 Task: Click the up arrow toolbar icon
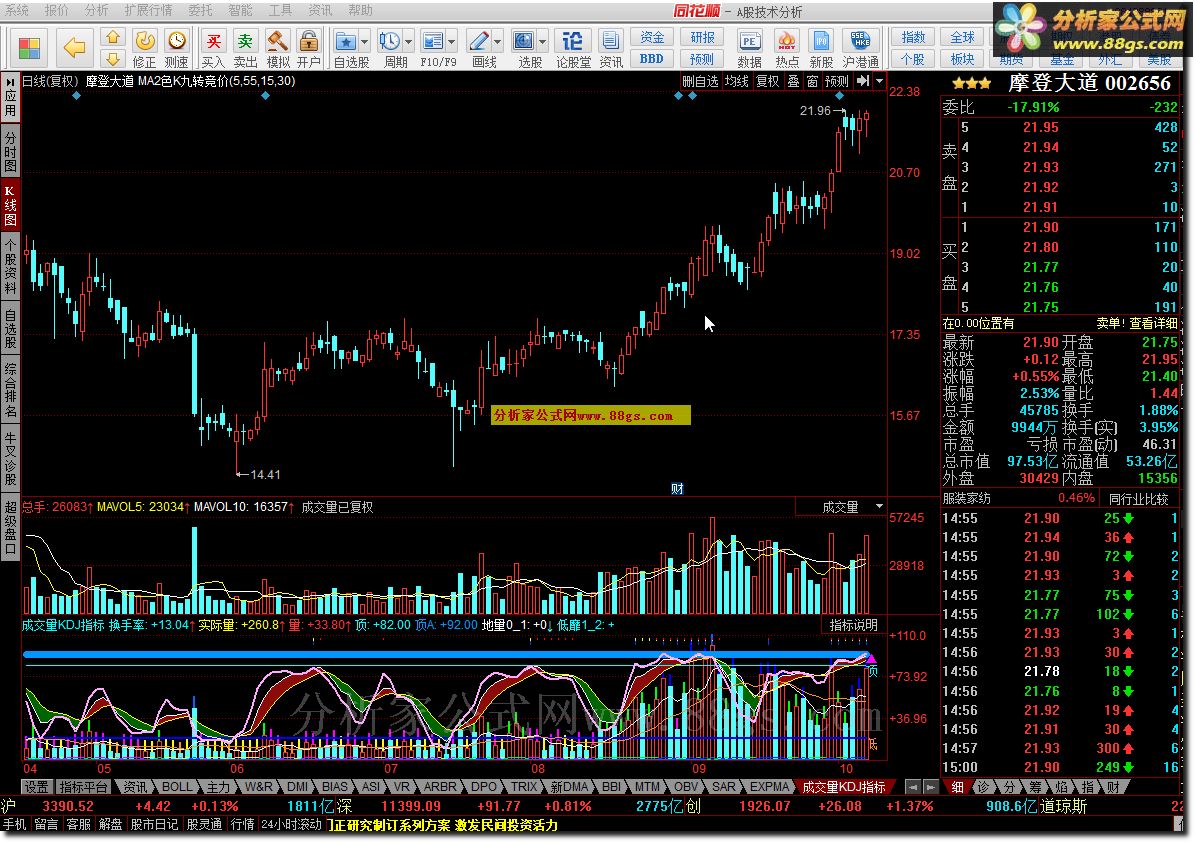[113, 37]
